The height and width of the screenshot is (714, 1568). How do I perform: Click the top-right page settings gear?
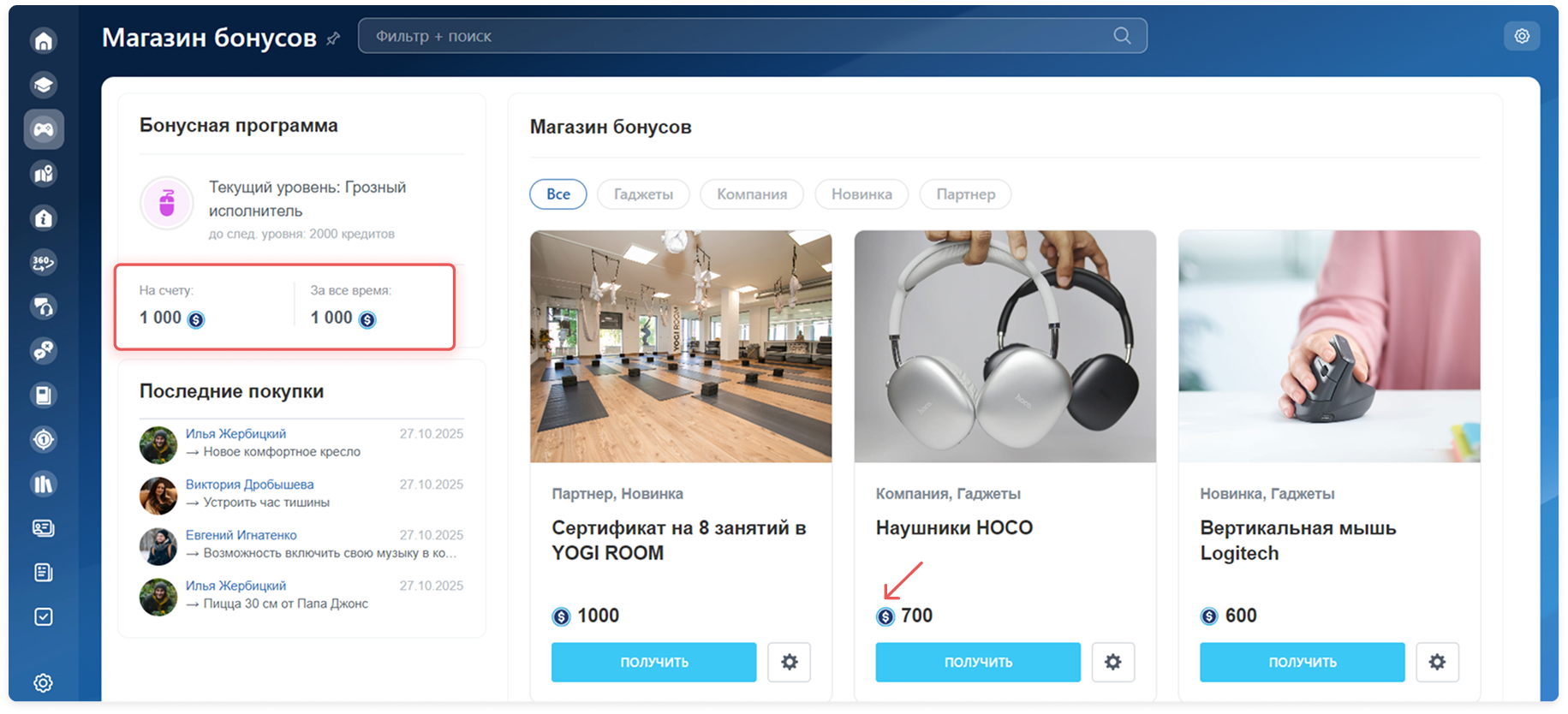click(1521, 36)
